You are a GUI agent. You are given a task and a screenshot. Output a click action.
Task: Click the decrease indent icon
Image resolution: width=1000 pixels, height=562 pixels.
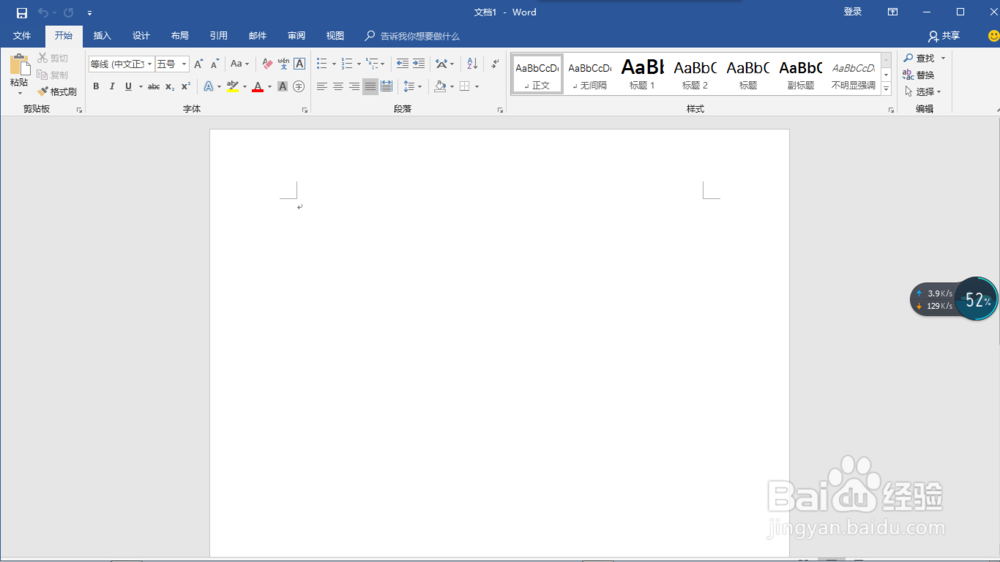click(x=402, y=63)
